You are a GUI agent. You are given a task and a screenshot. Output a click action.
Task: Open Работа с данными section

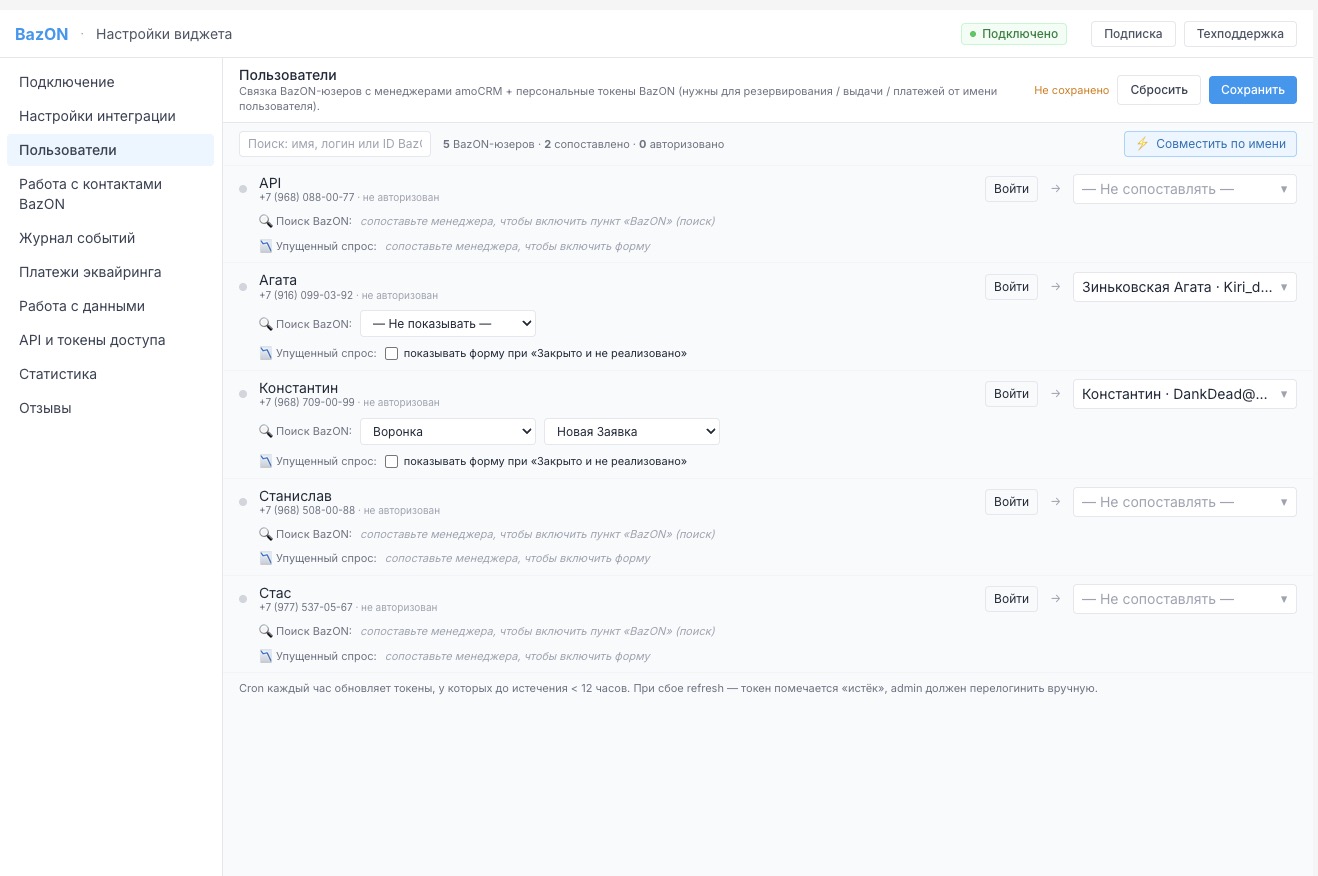tap(110, 306)
